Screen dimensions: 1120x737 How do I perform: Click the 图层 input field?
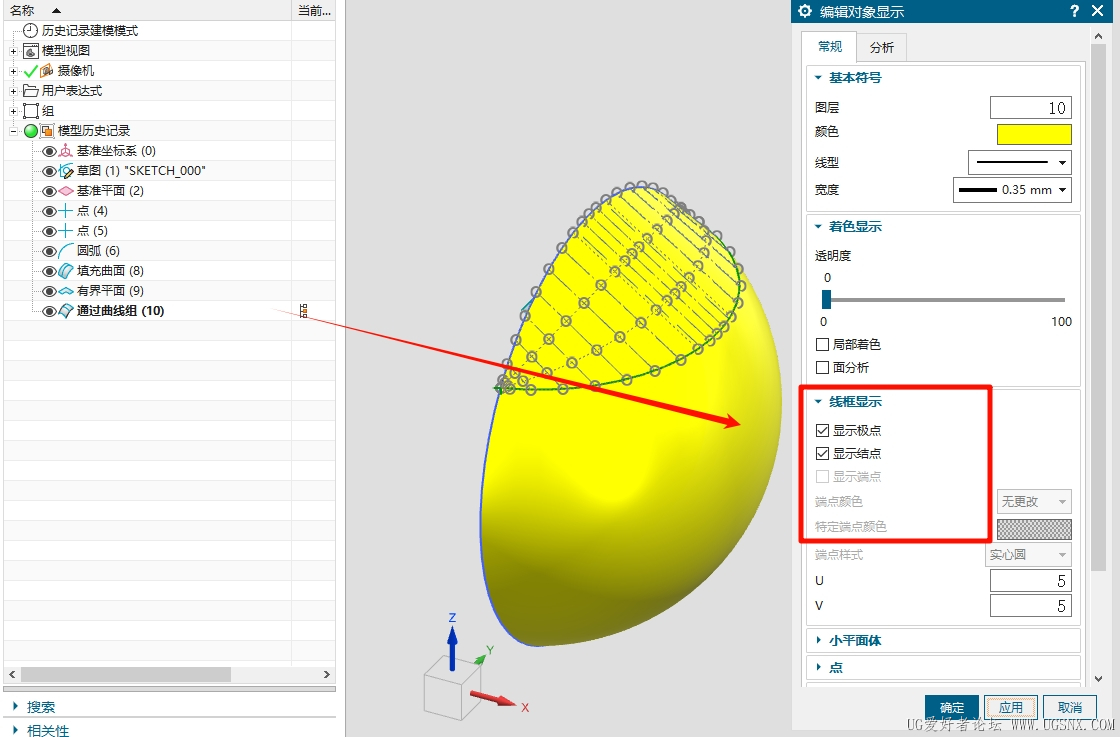(x=1031, y=108)
